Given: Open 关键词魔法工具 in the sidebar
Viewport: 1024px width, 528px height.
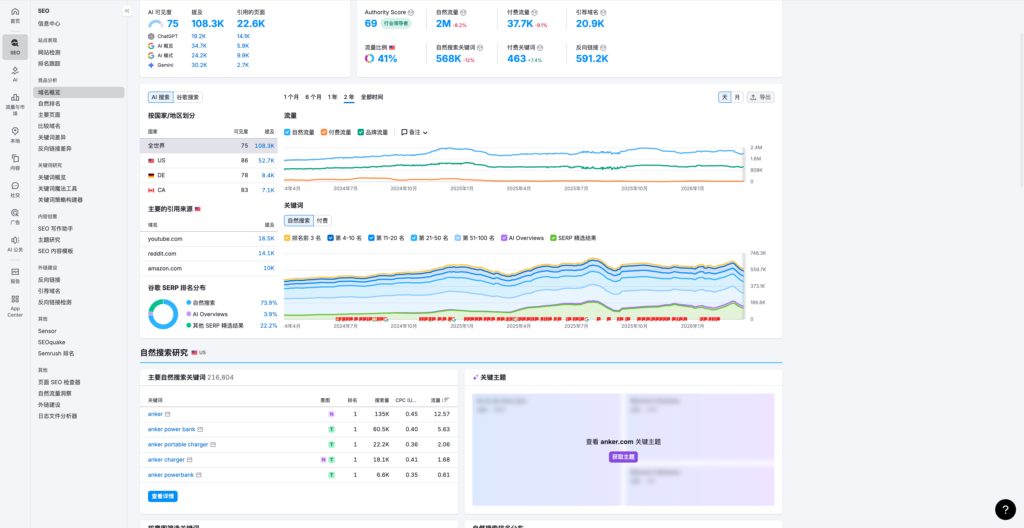Looking at the screenshot, I should click(x=57, y=188).
